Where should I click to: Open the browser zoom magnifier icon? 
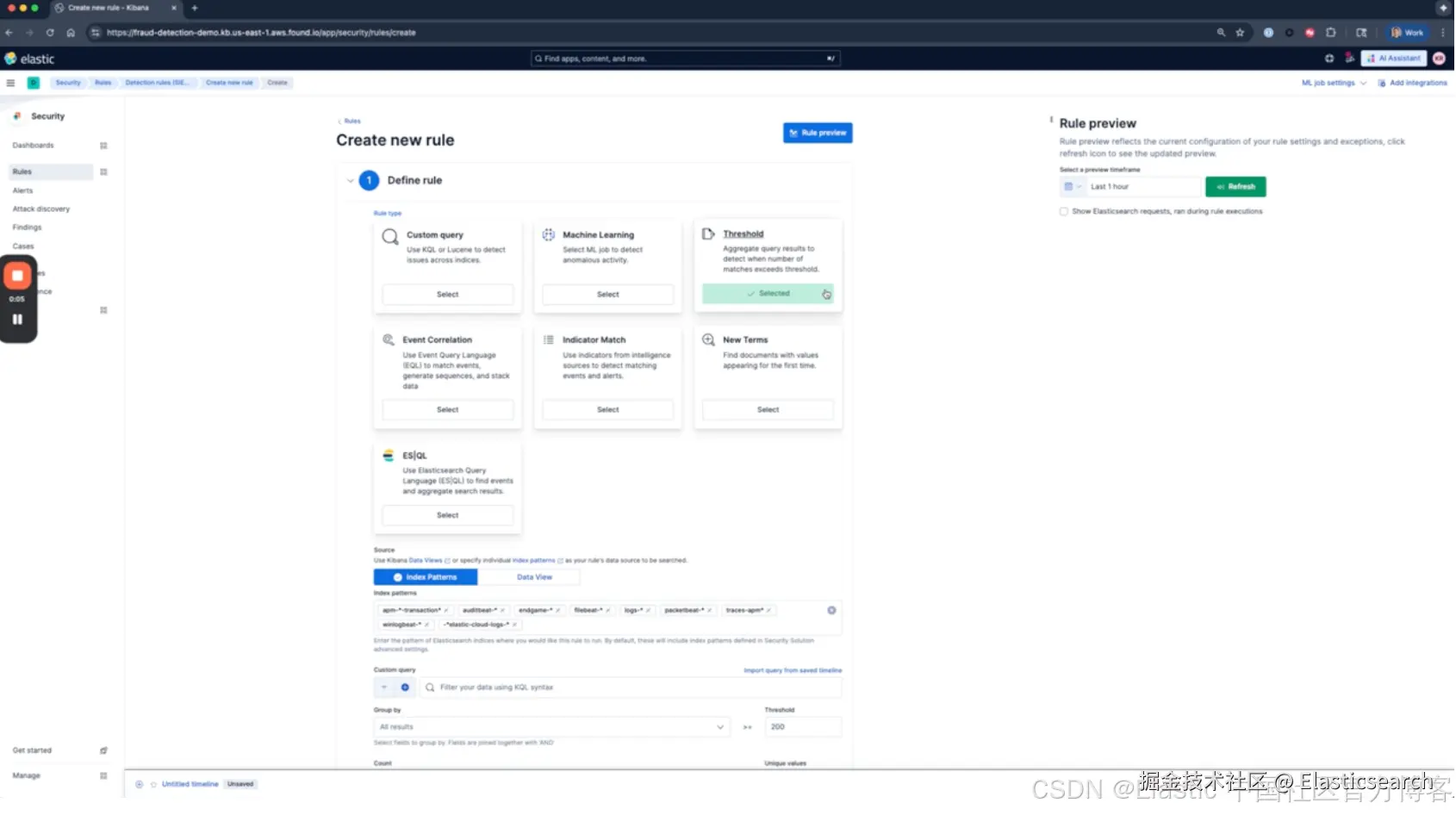coord(1221,33)
